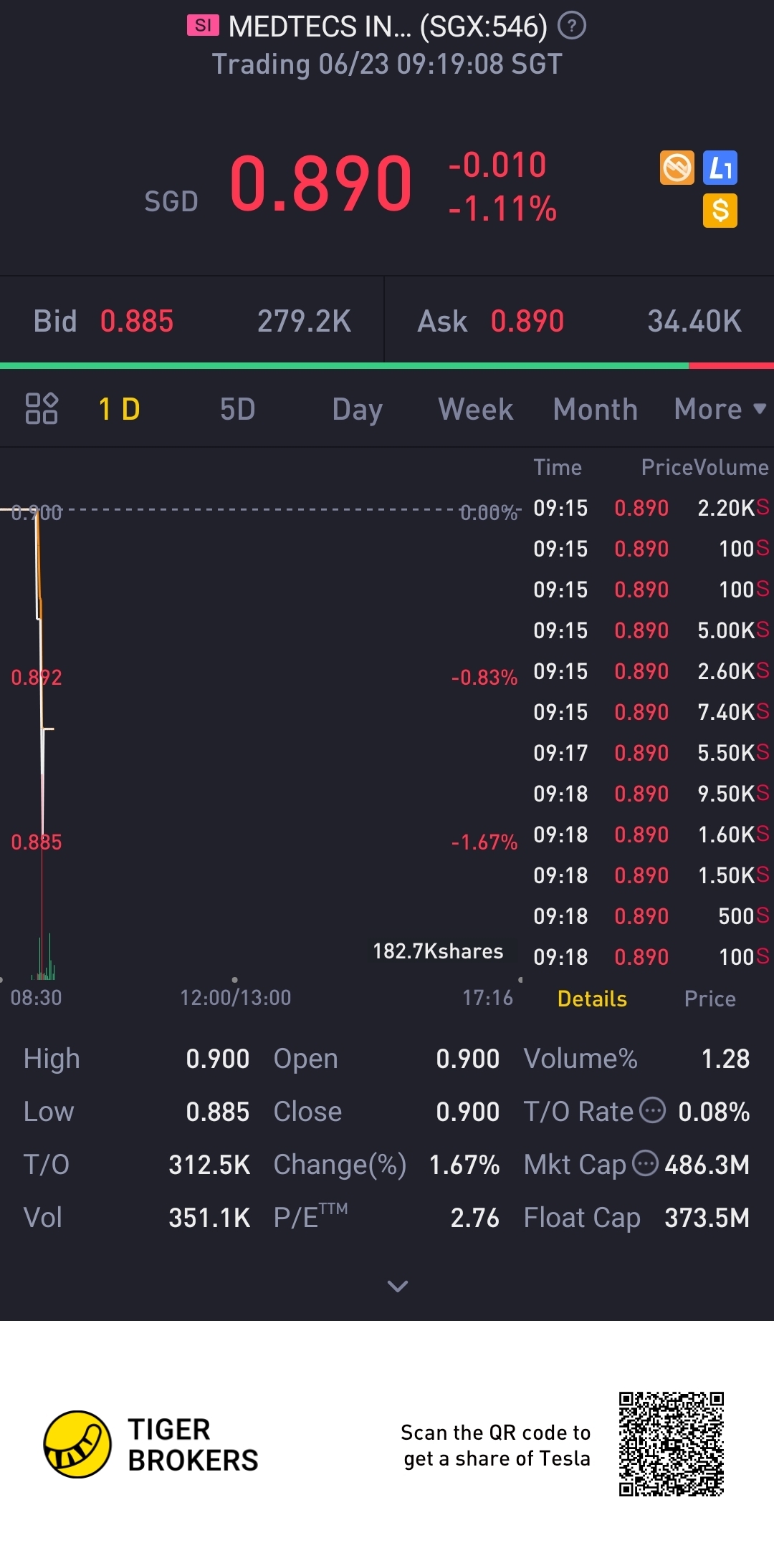Tap the Ask price 0.890
This screenshot has width=774, height=1568.
(x=527, y=322)
